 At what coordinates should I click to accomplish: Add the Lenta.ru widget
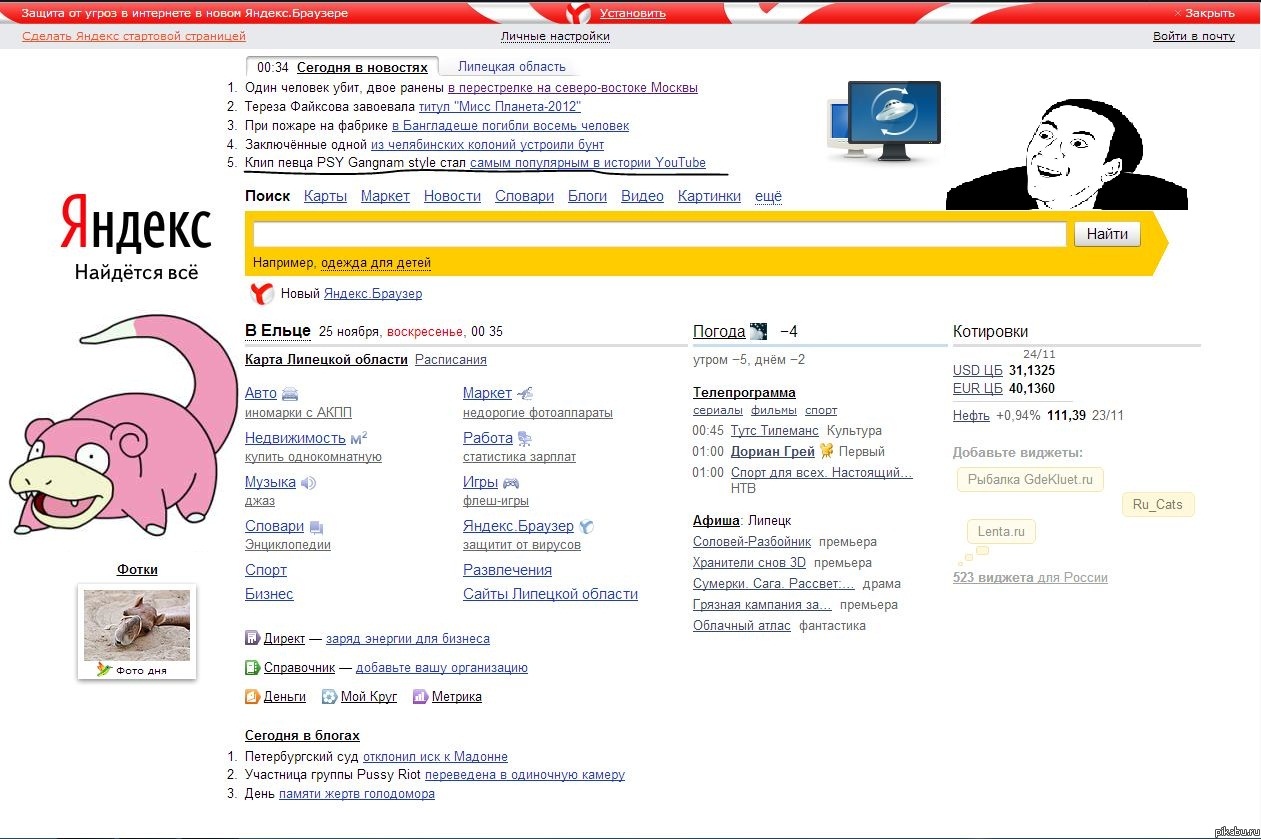[x=1001, y=532]
